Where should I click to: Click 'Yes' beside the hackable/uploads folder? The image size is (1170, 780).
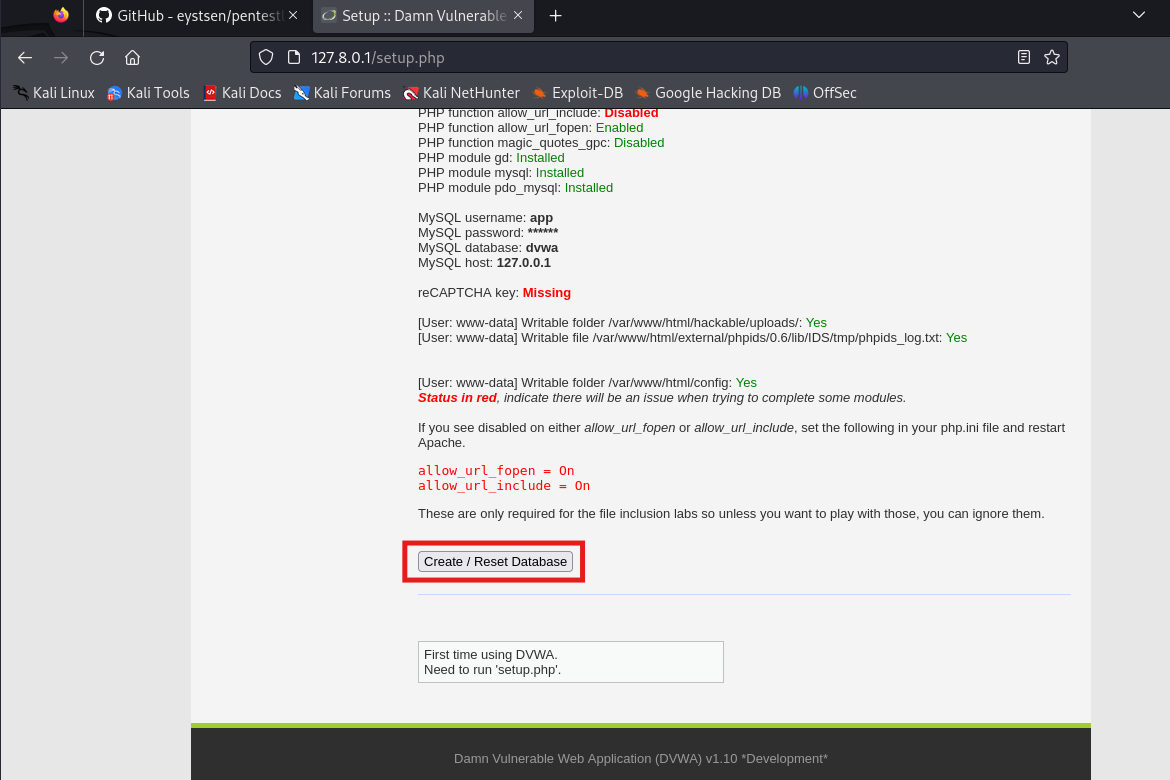tap(816, 322)
